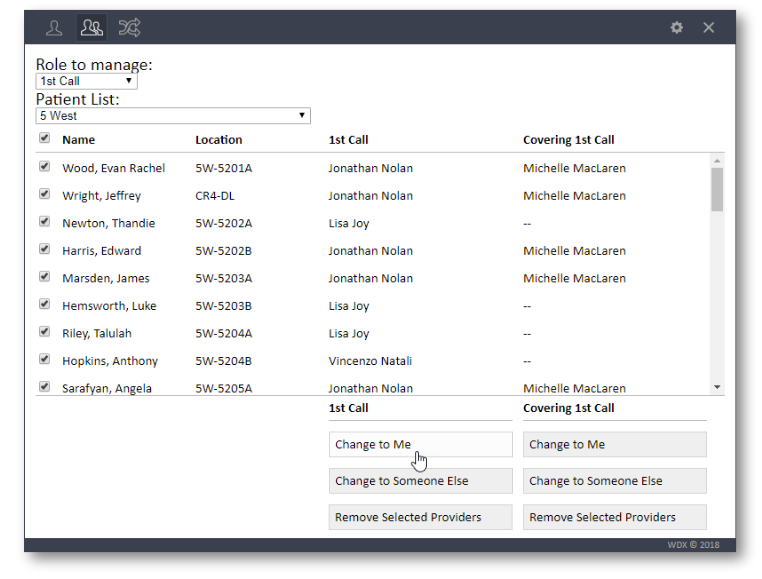The width and height of the screenshot is (762, 579).
Task: Open settings gear icon
Action: tap(677, 28)
